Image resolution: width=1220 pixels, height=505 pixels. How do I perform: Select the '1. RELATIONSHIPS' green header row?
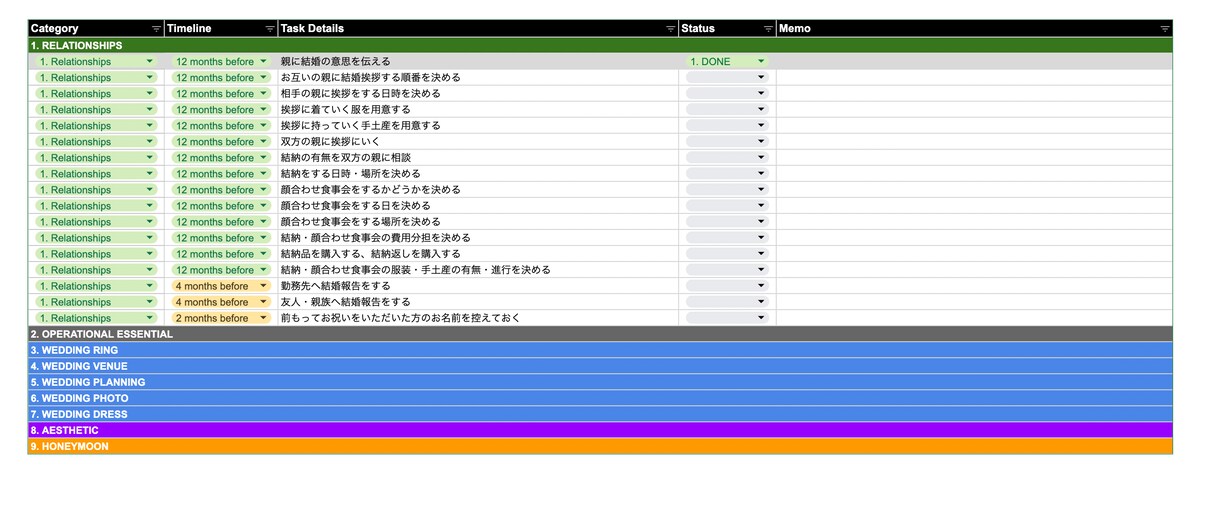(600, 45)
